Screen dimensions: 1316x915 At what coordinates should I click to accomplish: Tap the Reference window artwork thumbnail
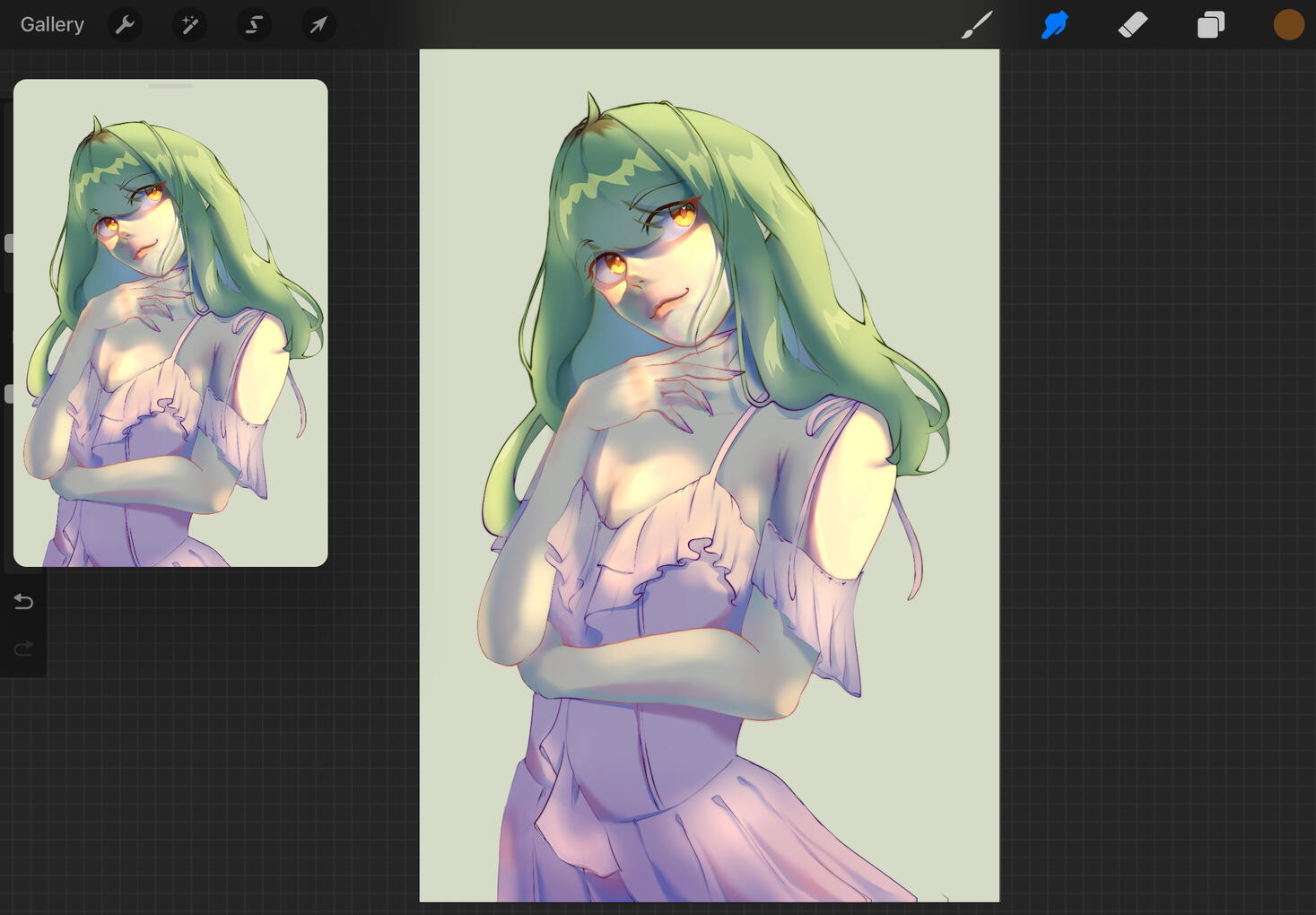tap(170, 323)
